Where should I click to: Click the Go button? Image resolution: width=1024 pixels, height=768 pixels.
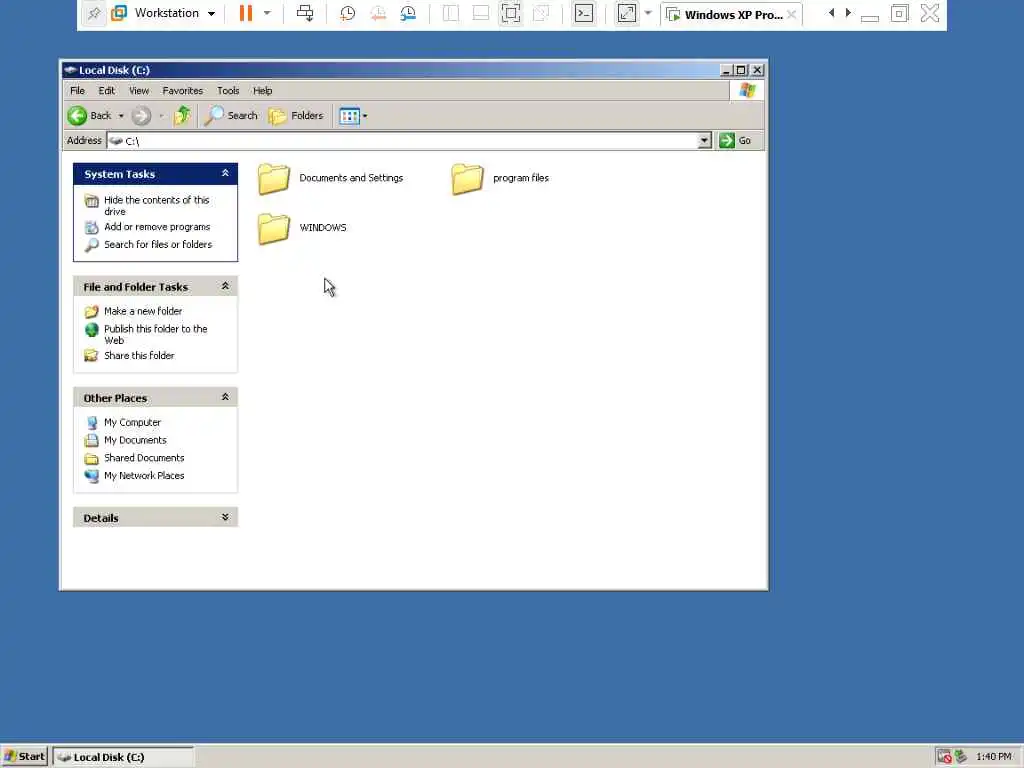(x=736, y=140)
